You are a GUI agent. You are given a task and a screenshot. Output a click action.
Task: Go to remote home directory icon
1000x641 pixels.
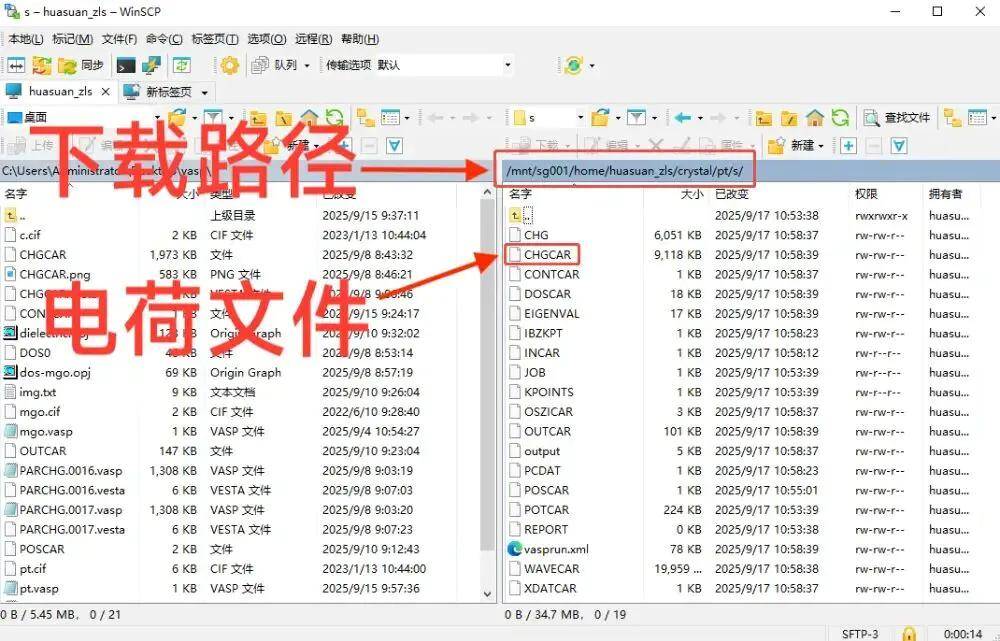tap(814, 117)
